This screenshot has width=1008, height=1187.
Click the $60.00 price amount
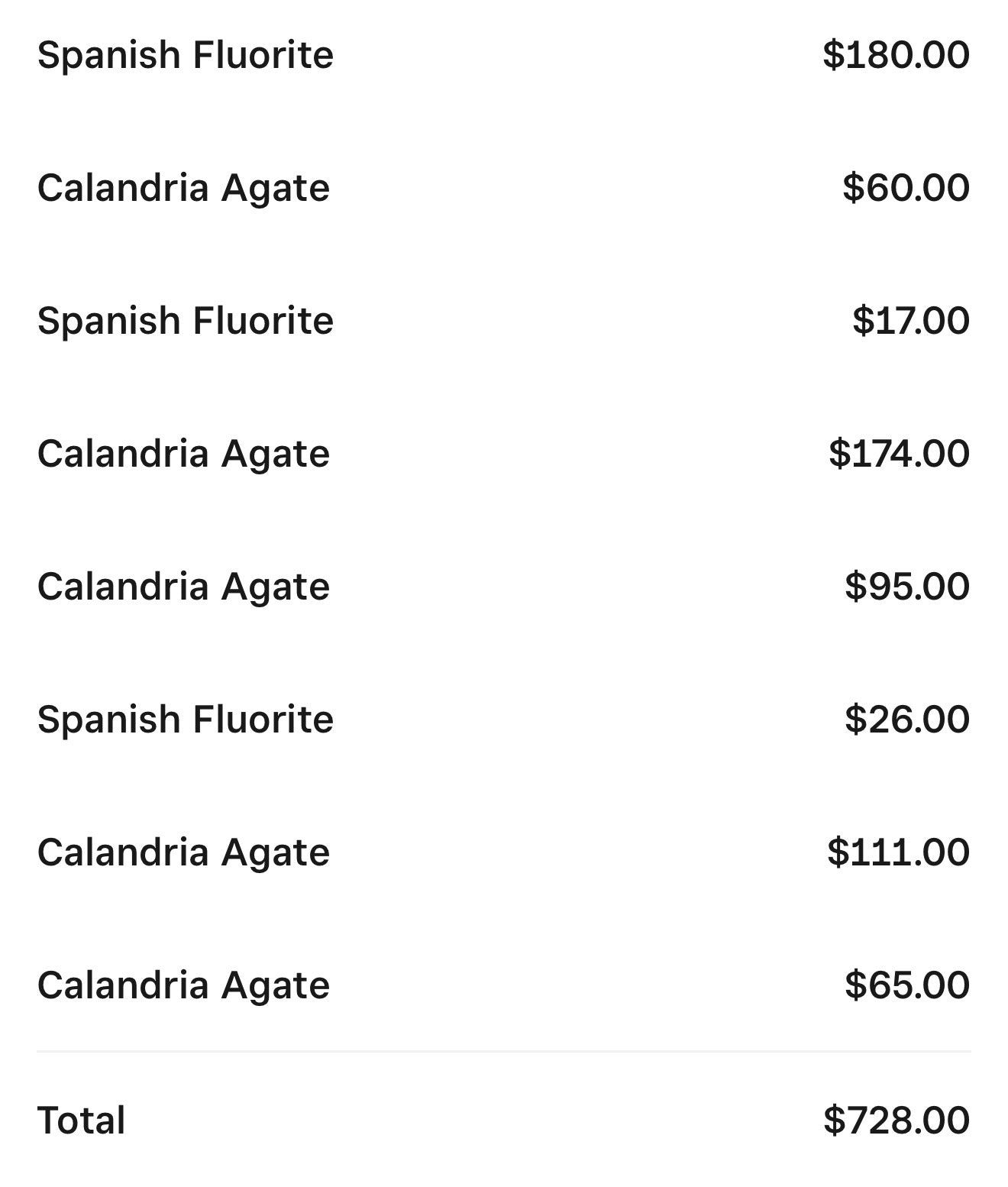(906, 188)
